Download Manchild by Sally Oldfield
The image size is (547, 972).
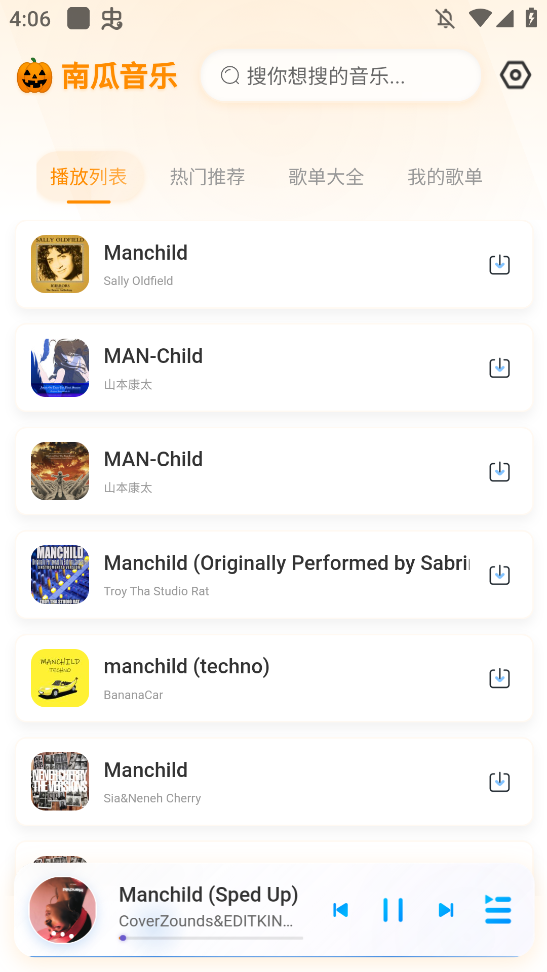click(x=499, y=265)
